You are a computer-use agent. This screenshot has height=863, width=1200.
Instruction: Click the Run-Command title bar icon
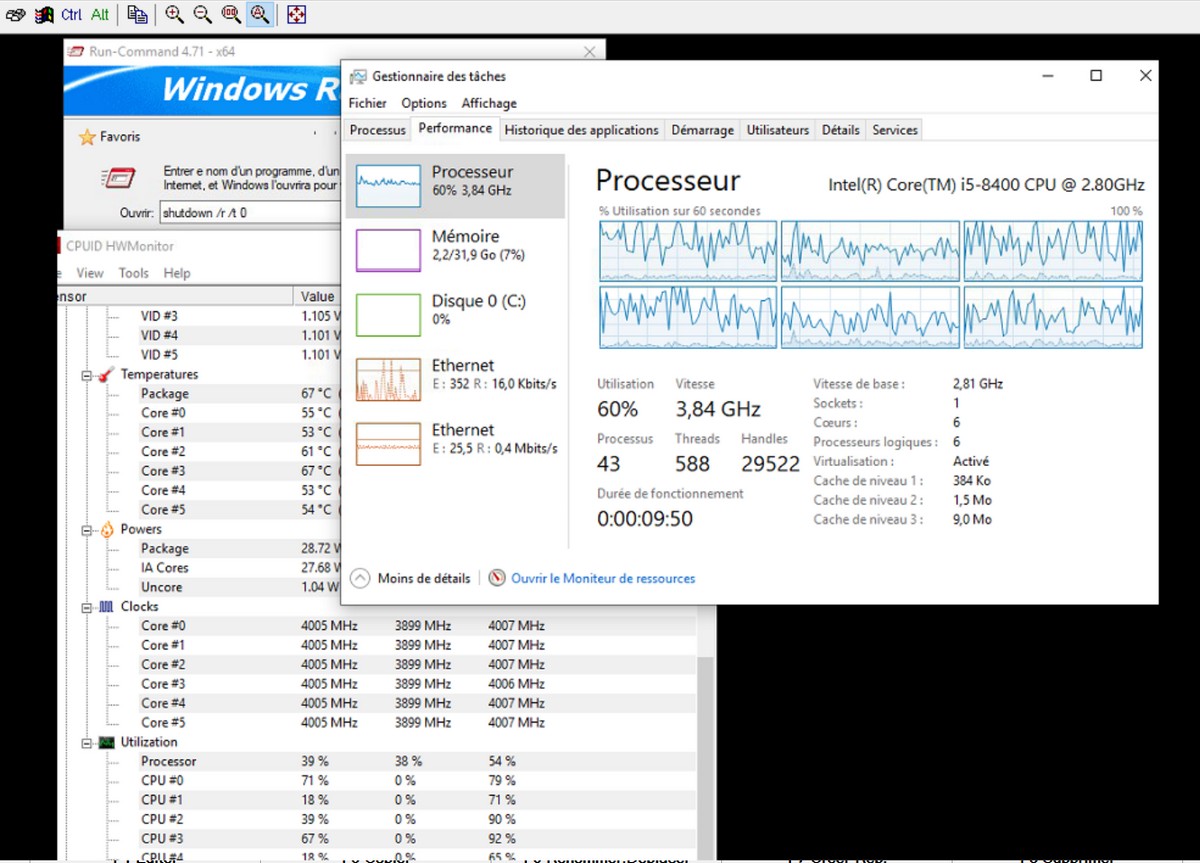(77, 51)
